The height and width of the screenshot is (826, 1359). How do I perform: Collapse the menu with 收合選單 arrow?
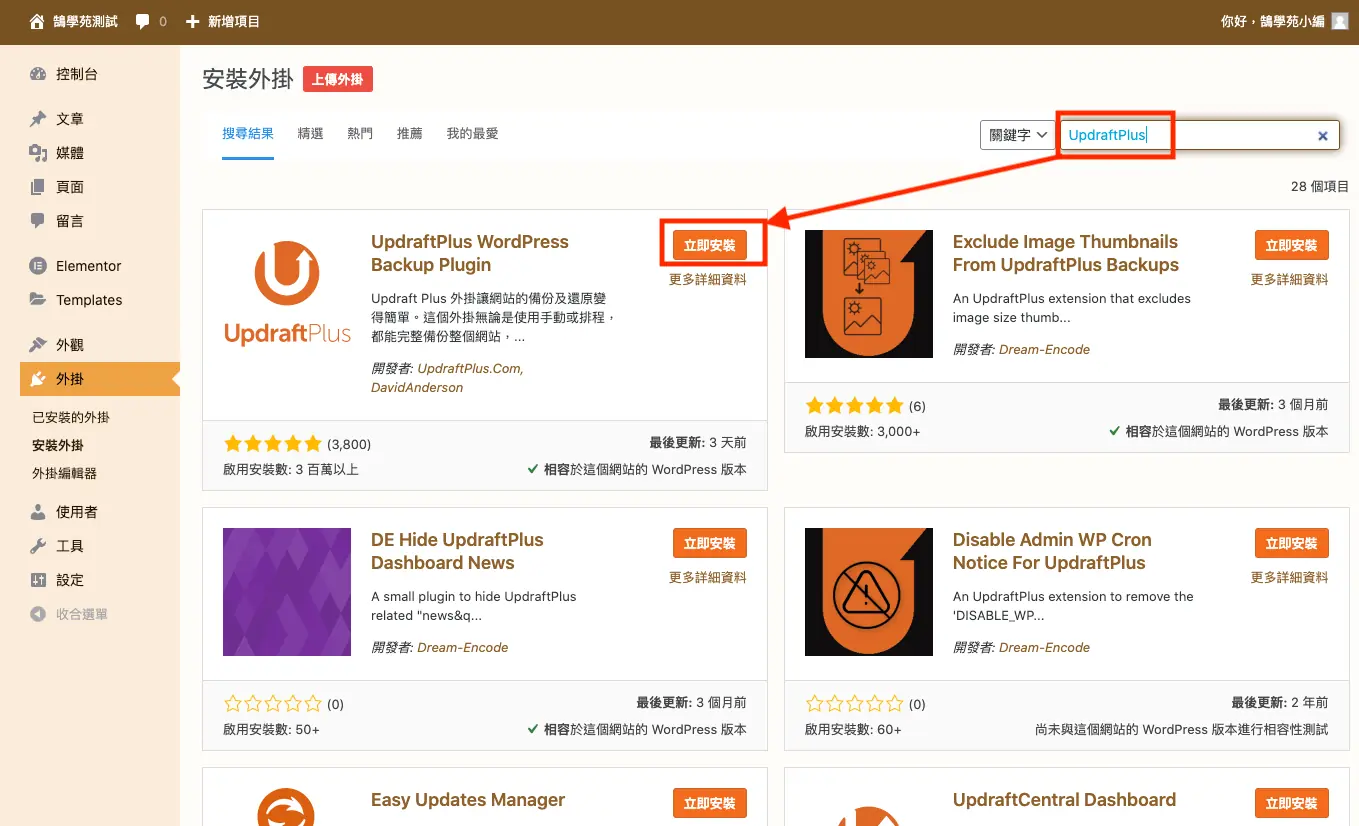(x=38, y=614)
